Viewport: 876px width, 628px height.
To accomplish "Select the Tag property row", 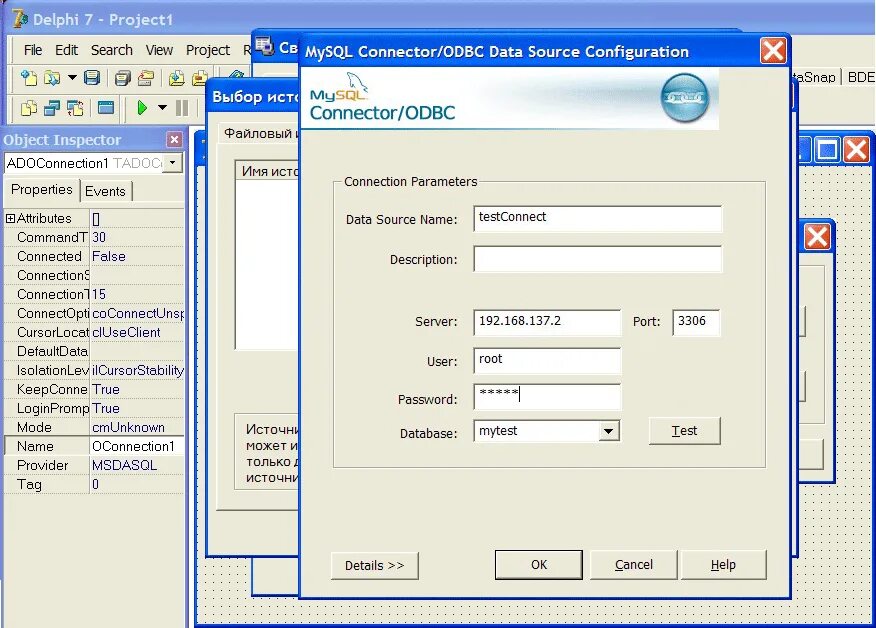I will pos(94,484).
